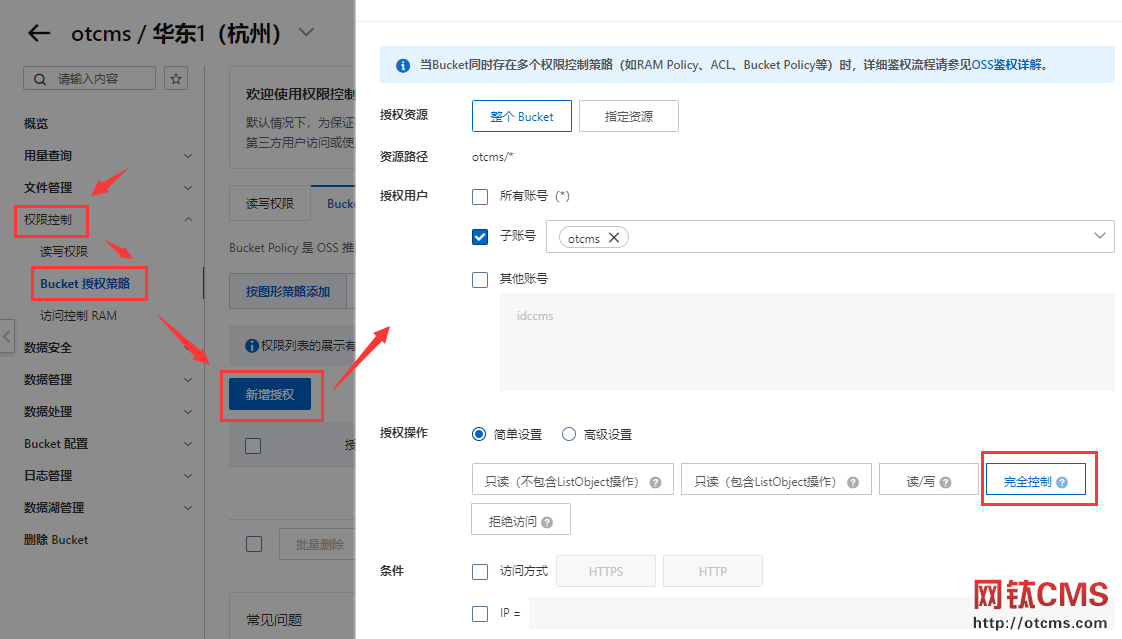Select the 高级设置 radio button
The image size is (1122, 639).
(567, 433)
